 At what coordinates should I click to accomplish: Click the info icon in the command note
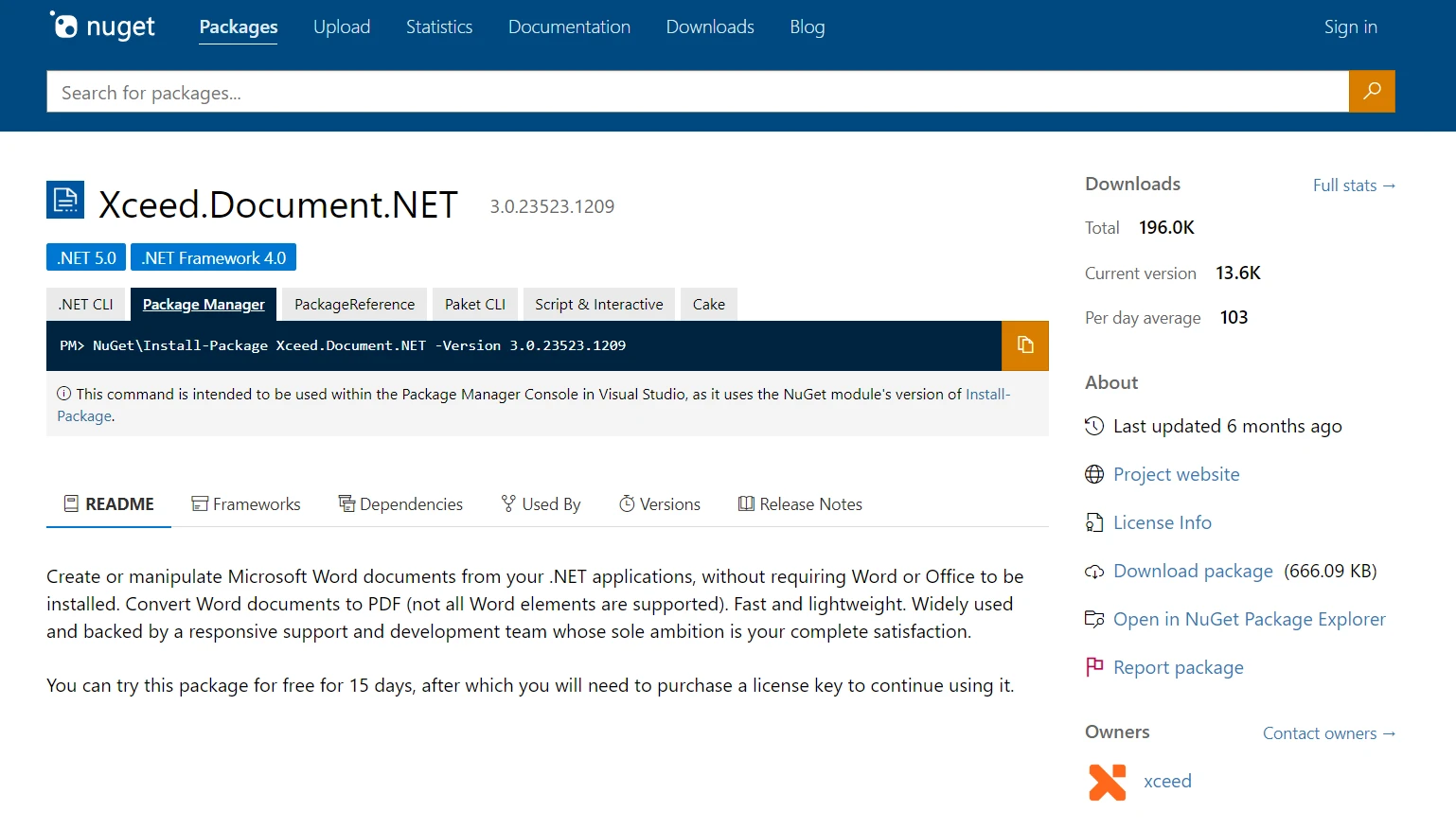(63, 394)
